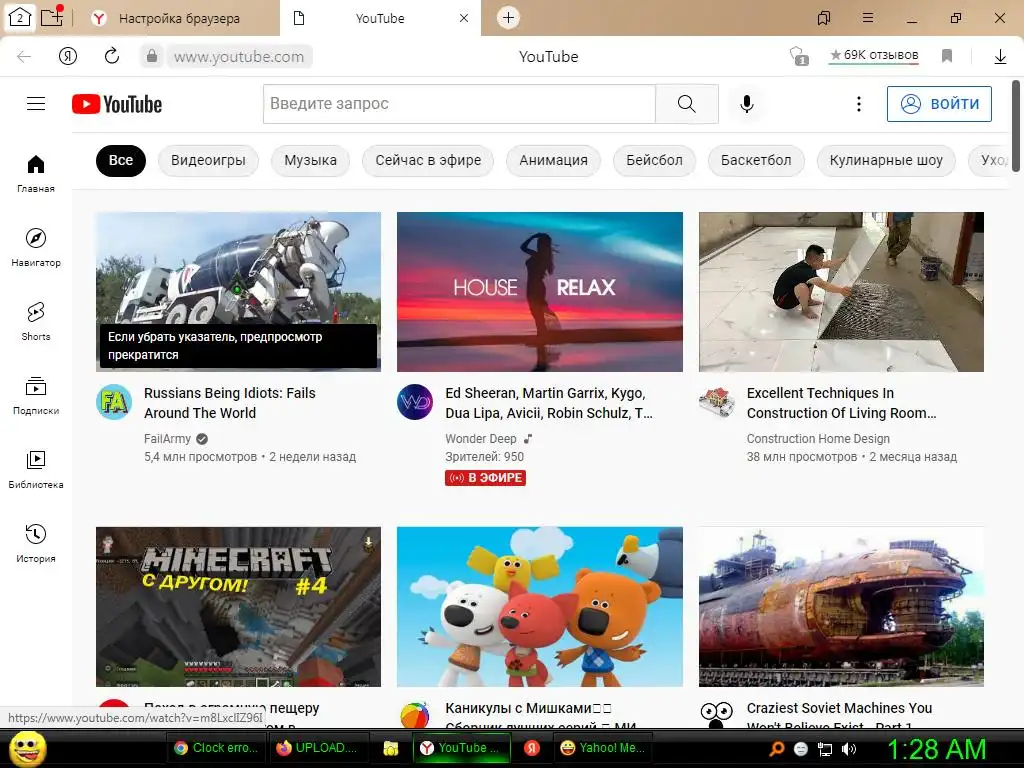
Task: Open the tile laying video thumbnail
Action: [841, 292]
